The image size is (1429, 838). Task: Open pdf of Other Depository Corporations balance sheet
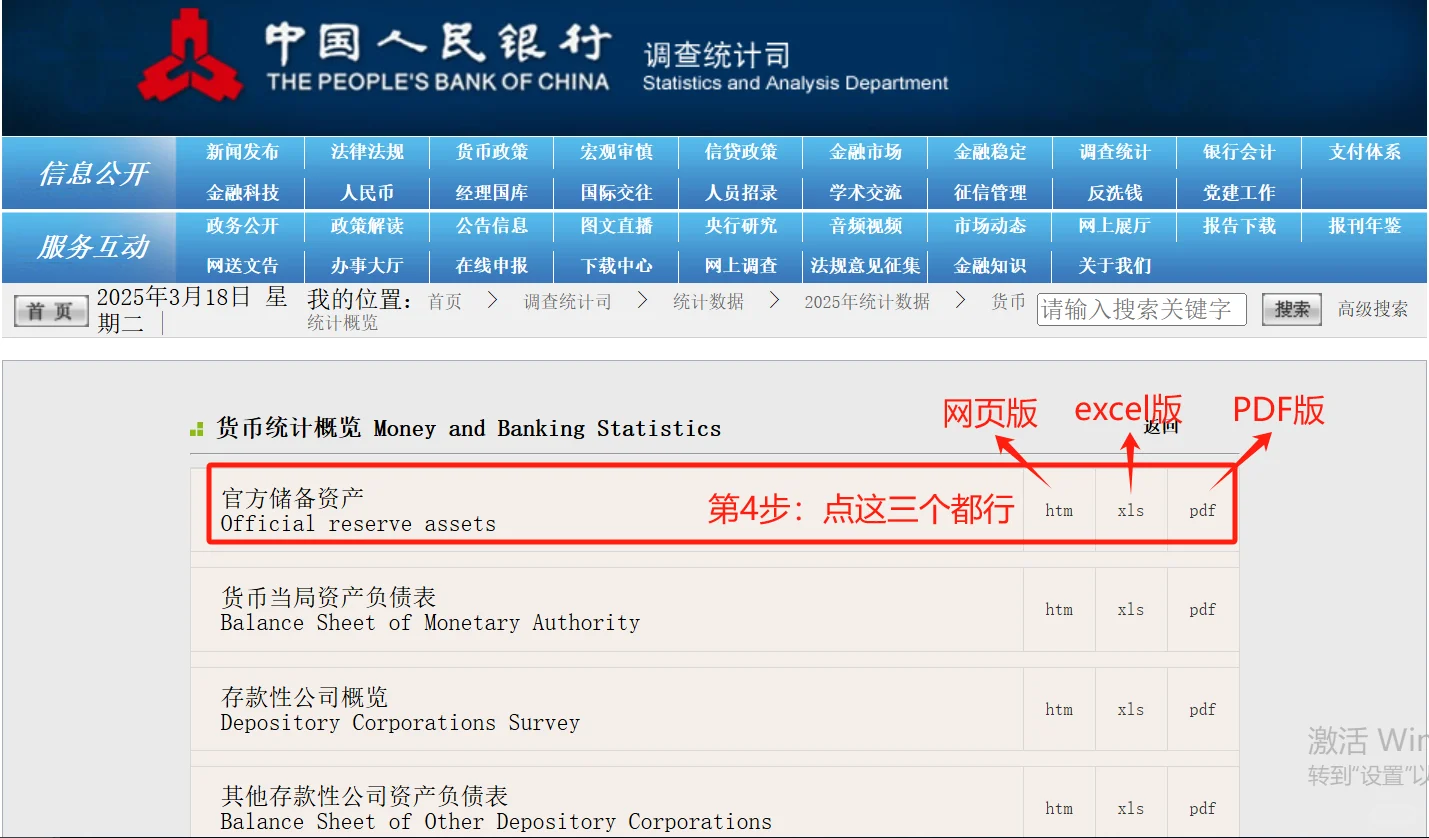pyautogui.click(x=1203, y=808)
